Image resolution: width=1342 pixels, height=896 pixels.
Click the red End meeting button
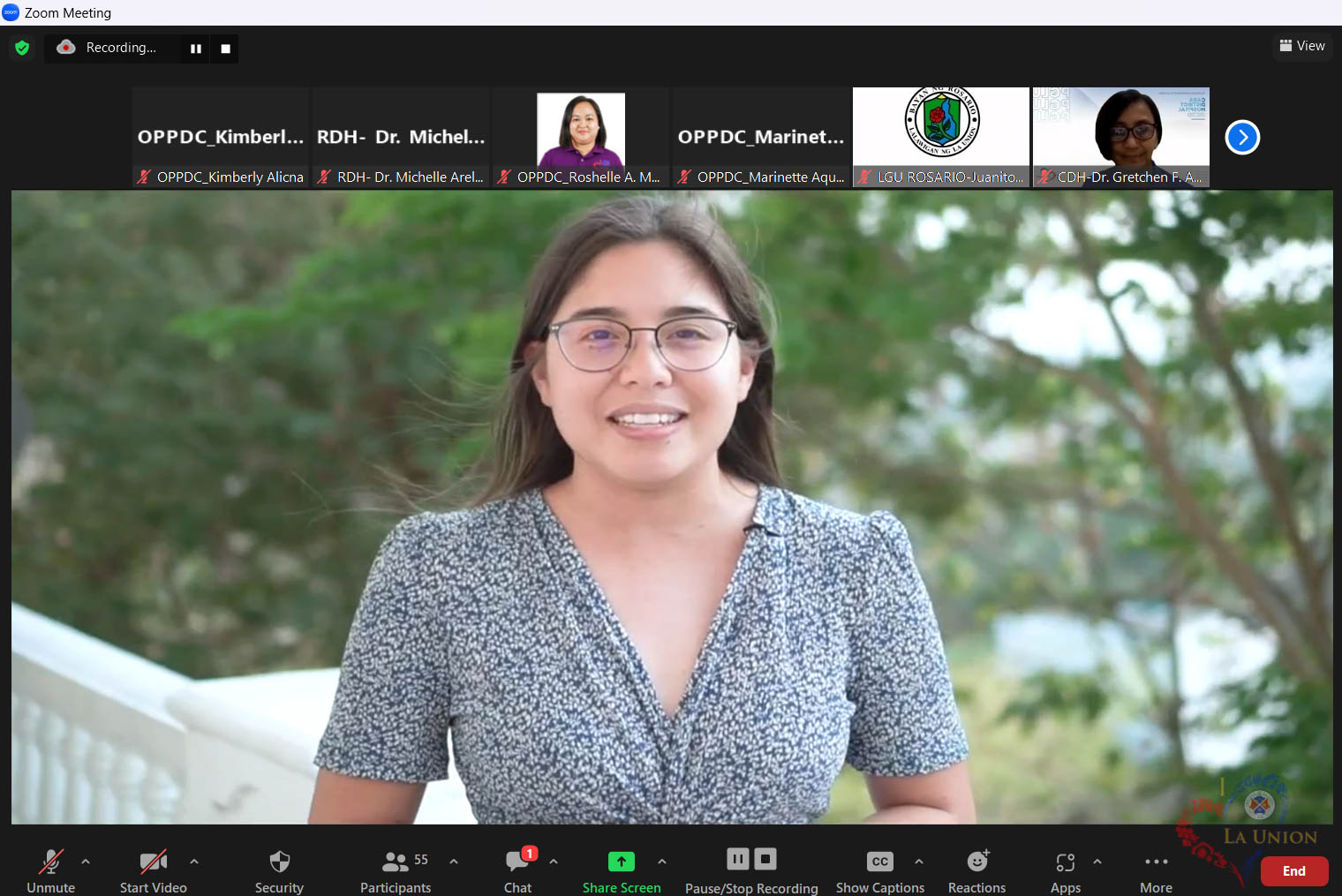(x=1294, y=871)
